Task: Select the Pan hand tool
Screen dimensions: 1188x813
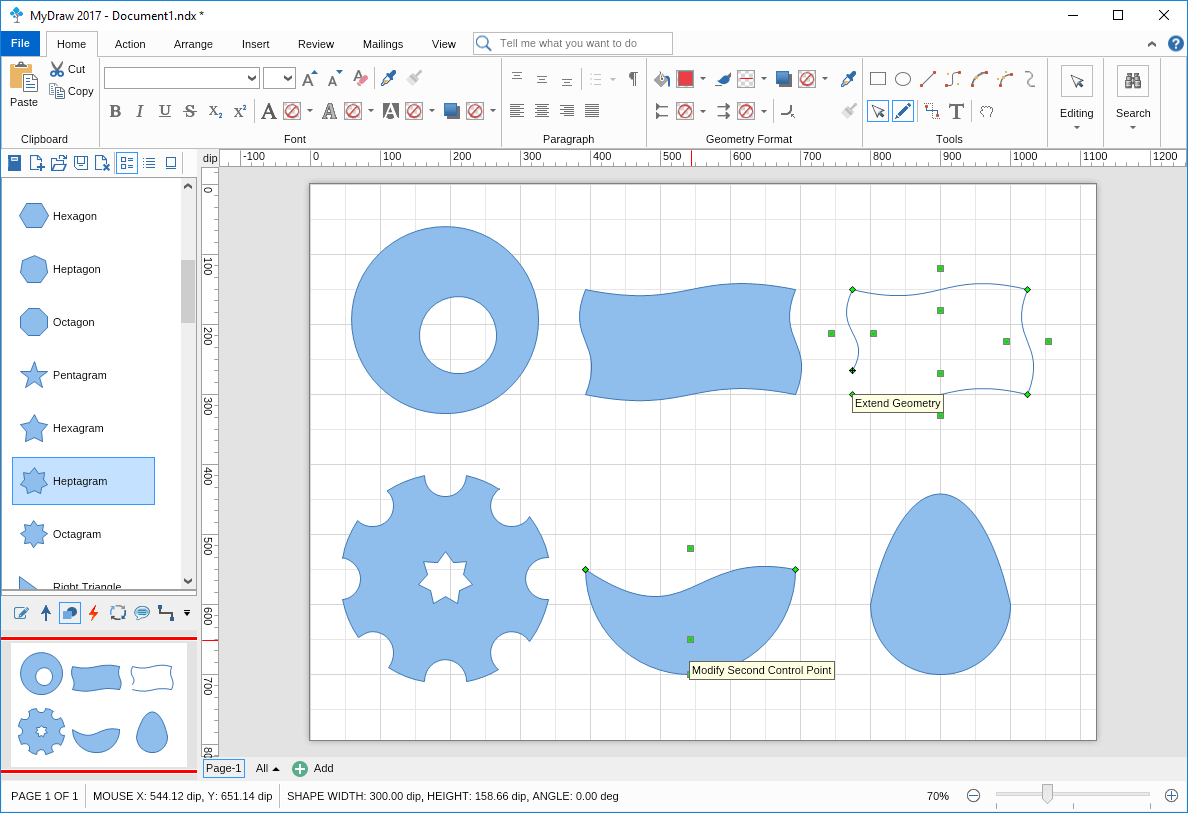Action: (x=985, y=111)
